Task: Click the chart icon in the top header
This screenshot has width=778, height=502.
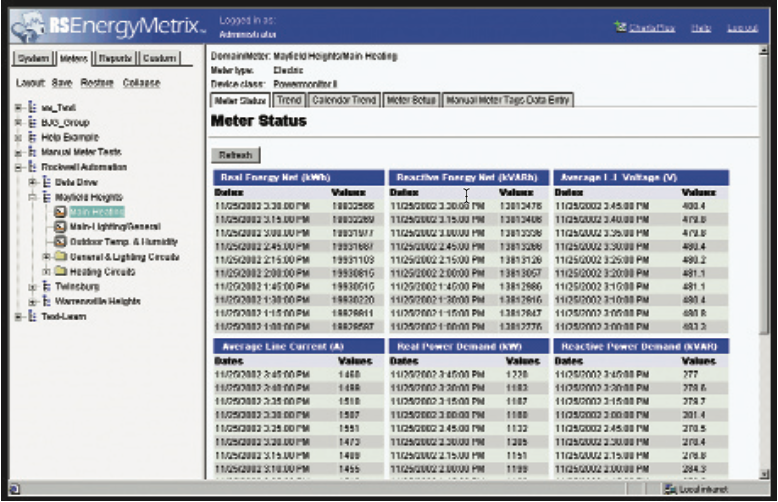Action: click(620, 28)
